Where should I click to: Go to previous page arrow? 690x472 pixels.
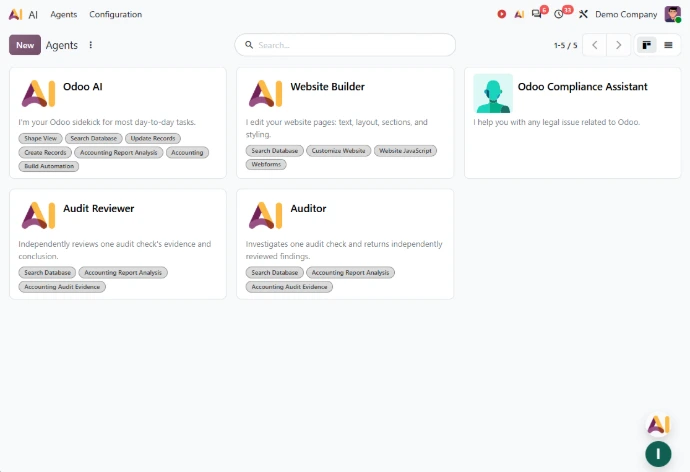click(595, 45)
